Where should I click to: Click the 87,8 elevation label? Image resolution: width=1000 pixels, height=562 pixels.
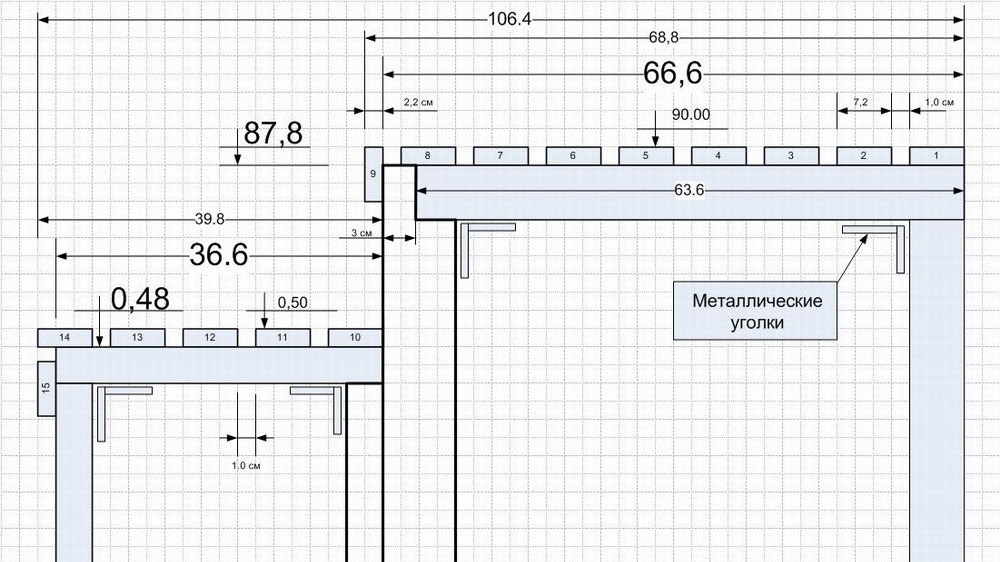coord(273,133)
